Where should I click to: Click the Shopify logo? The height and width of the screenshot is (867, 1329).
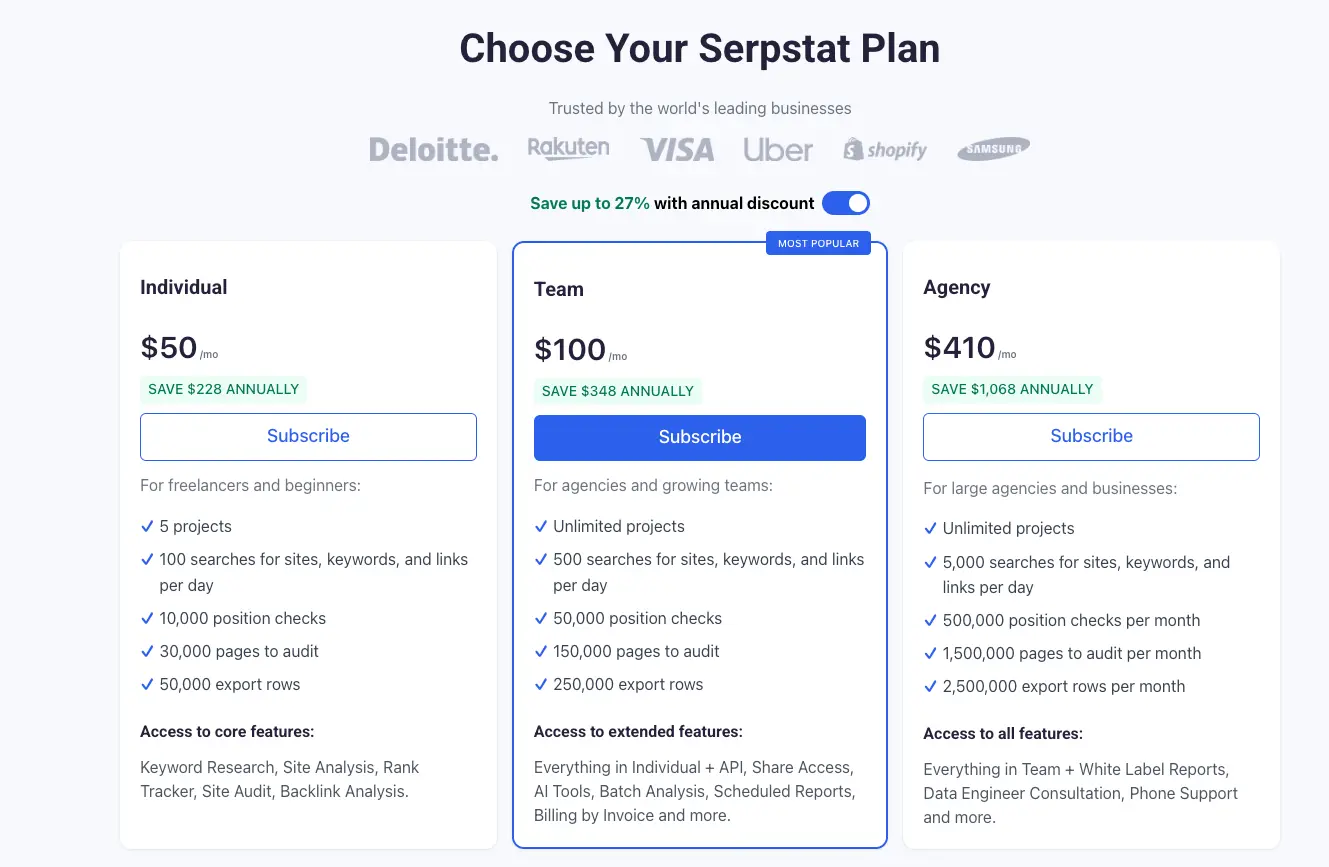[885, 150]
